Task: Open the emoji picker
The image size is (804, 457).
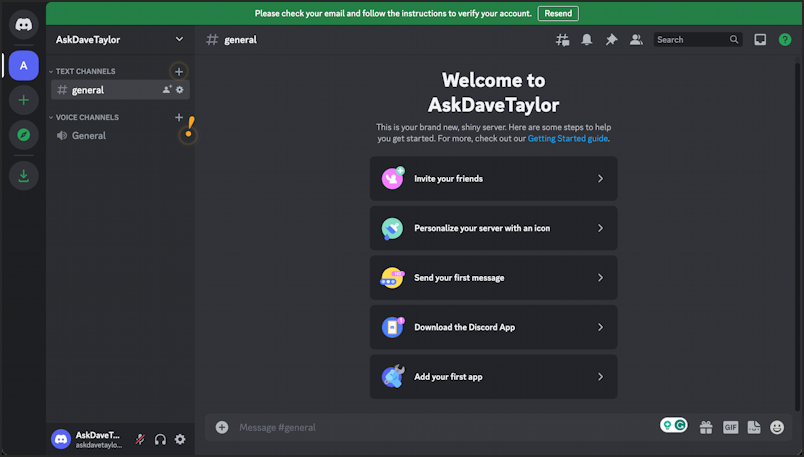Action: [x=777, y=427]
